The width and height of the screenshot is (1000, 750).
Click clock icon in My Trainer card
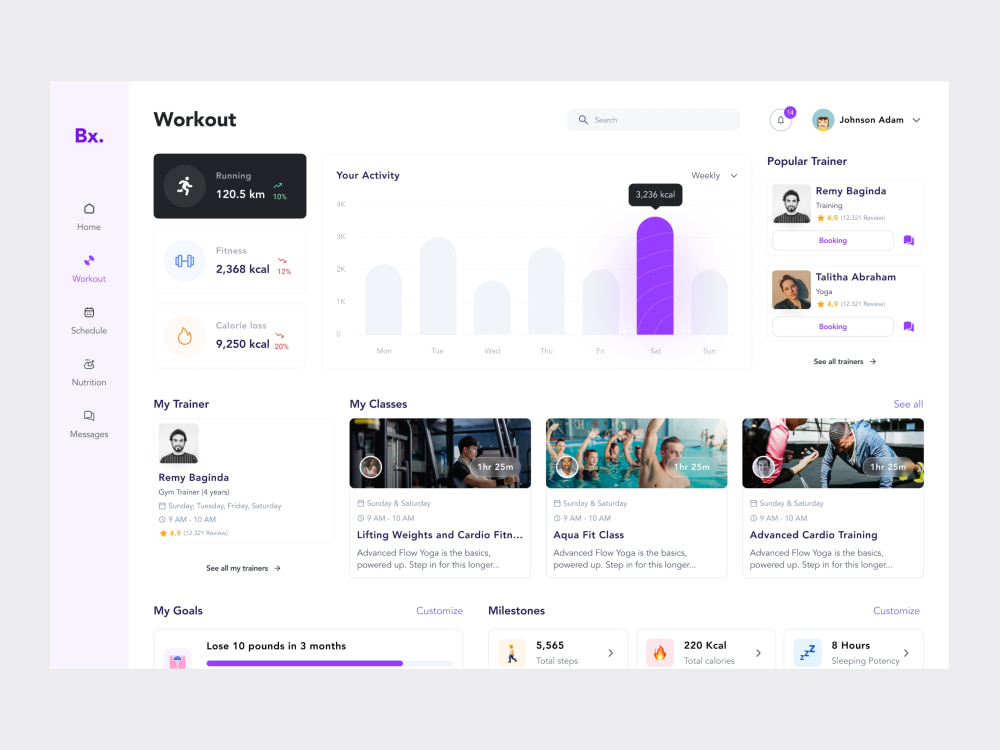tap(162, 519)
